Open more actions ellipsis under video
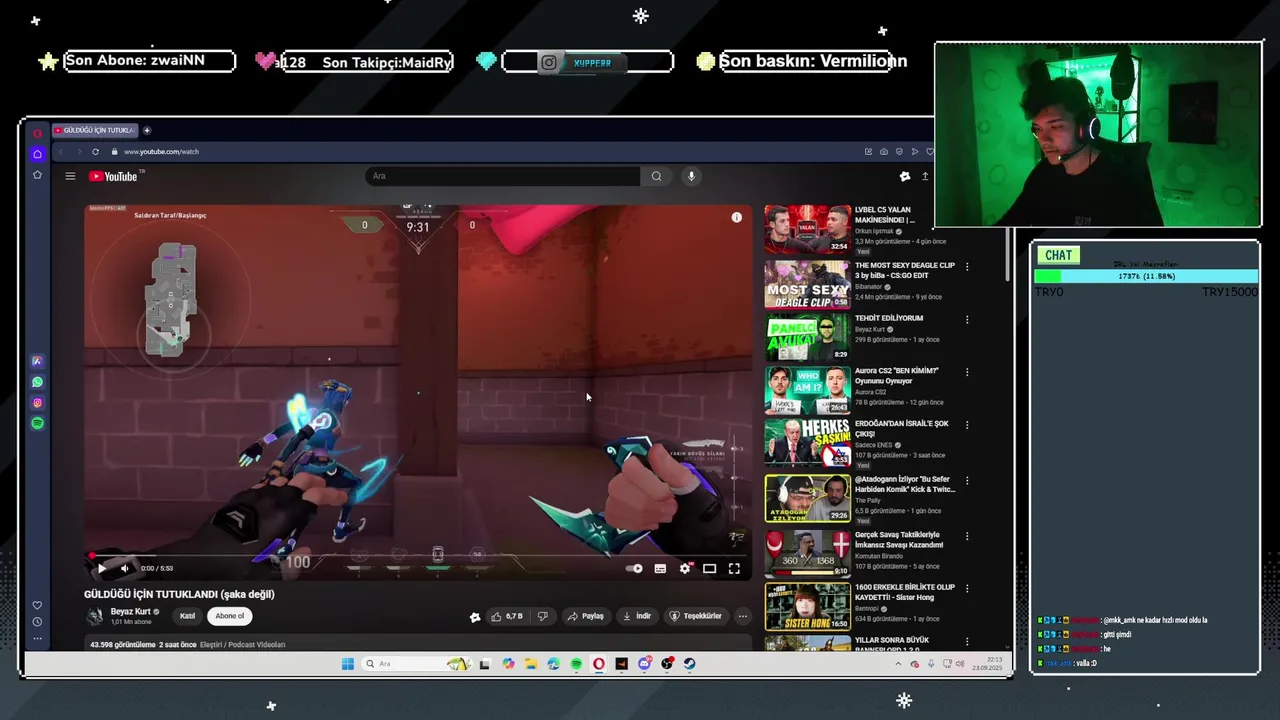 [742, 616]
